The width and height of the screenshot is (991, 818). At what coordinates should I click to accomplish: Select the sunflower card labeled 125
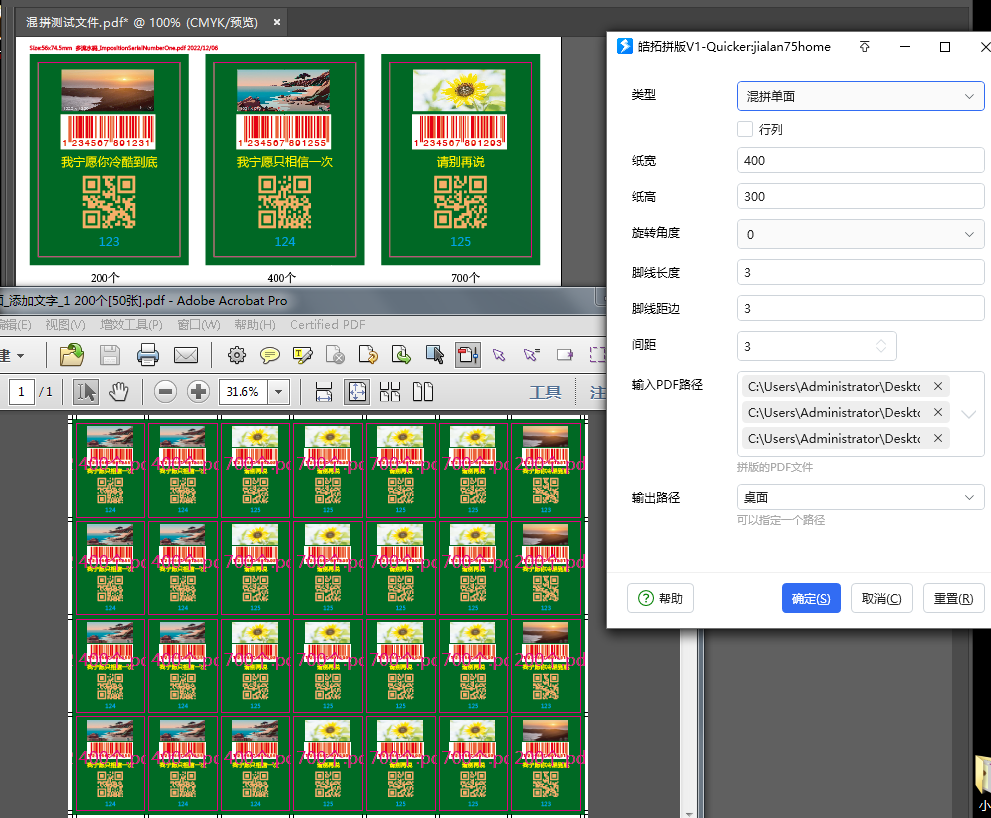(x=461, y=159)
